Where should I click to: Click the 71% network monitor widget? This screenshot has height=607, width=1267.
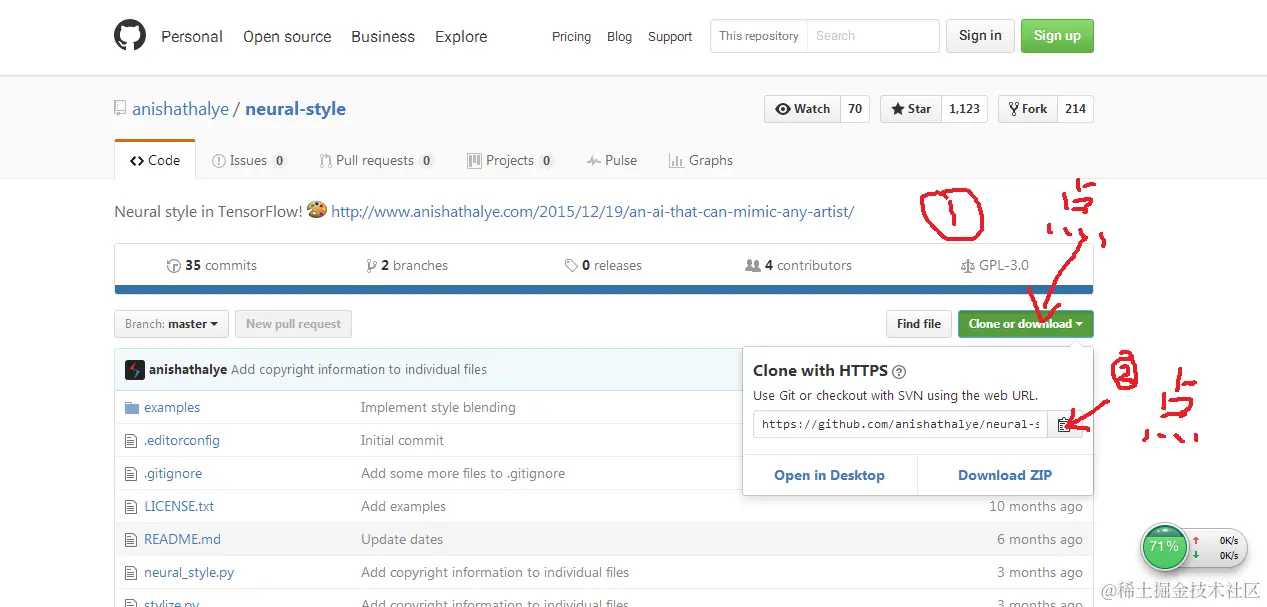click(1192, 547)
